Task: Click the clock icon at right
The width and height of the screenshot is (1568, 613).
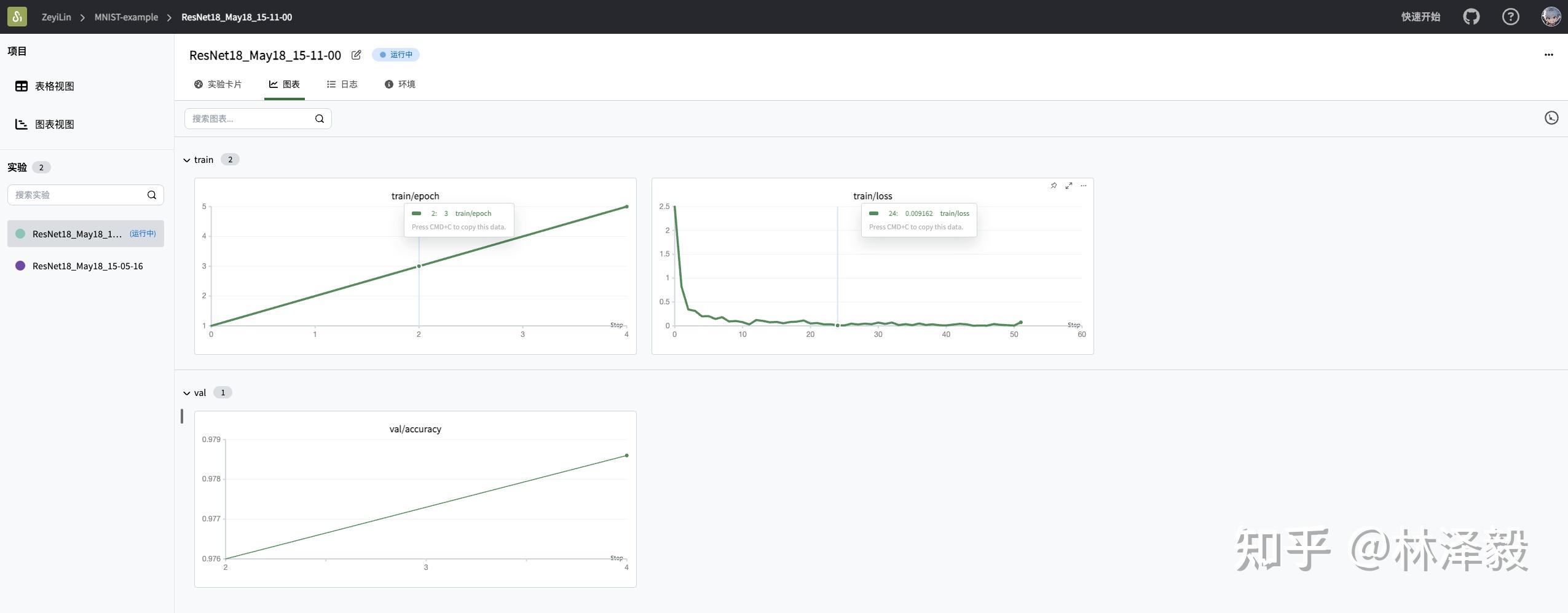Action: [1551, 118]
